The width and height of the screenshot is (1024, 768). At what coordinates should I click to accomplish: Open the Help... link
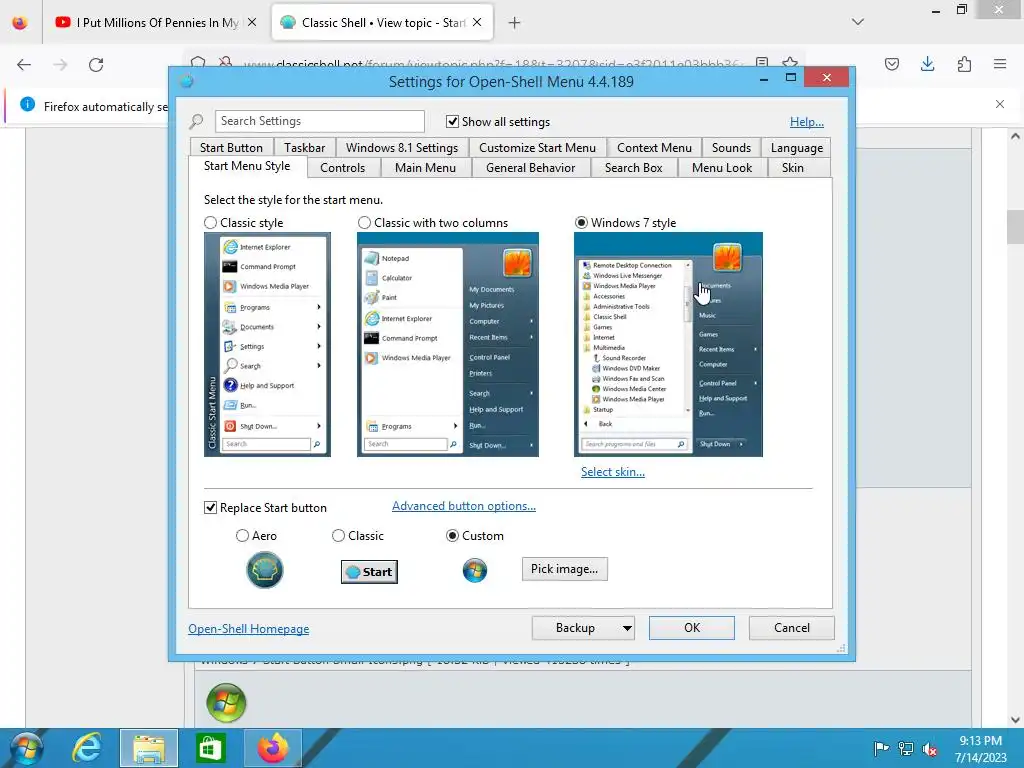pos(807,121)
